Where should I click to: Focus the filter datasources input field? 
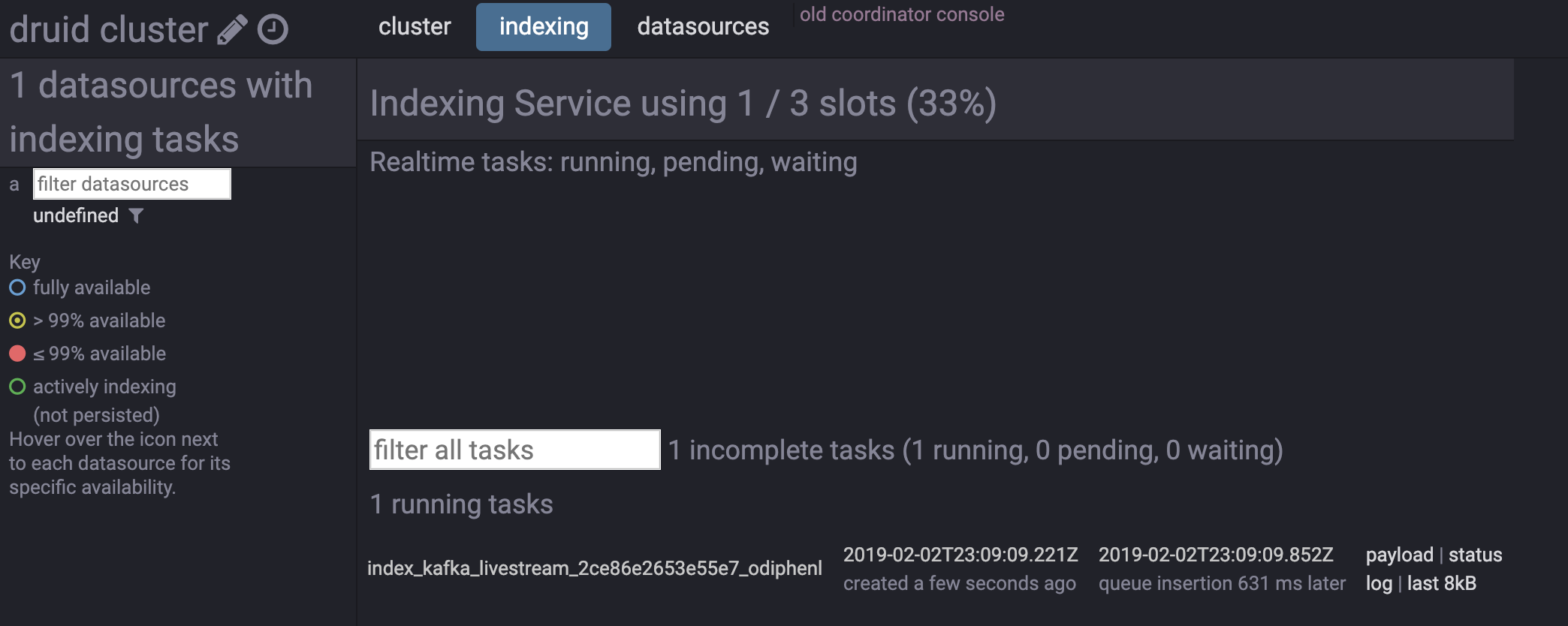[132, 184]
